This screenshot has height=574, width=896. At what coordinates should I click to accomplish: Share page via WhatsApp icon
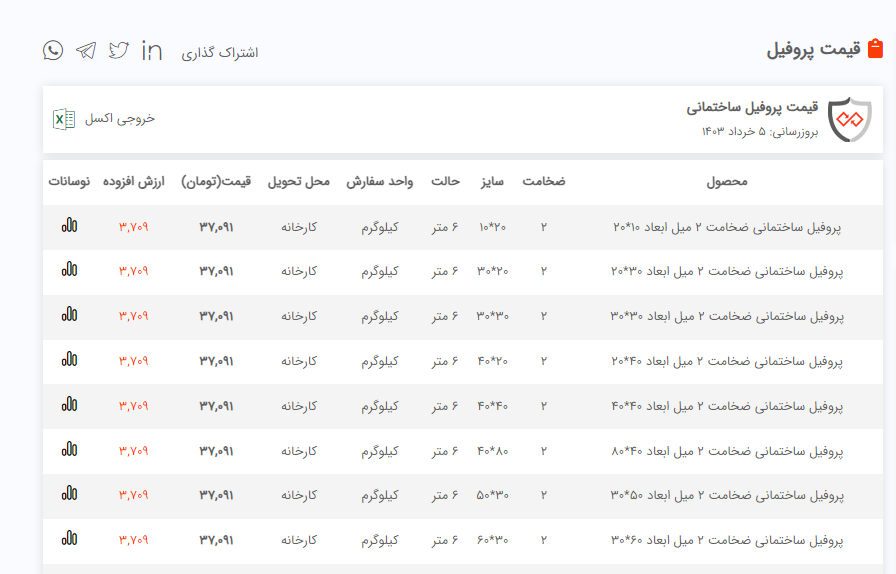[53, 50]
